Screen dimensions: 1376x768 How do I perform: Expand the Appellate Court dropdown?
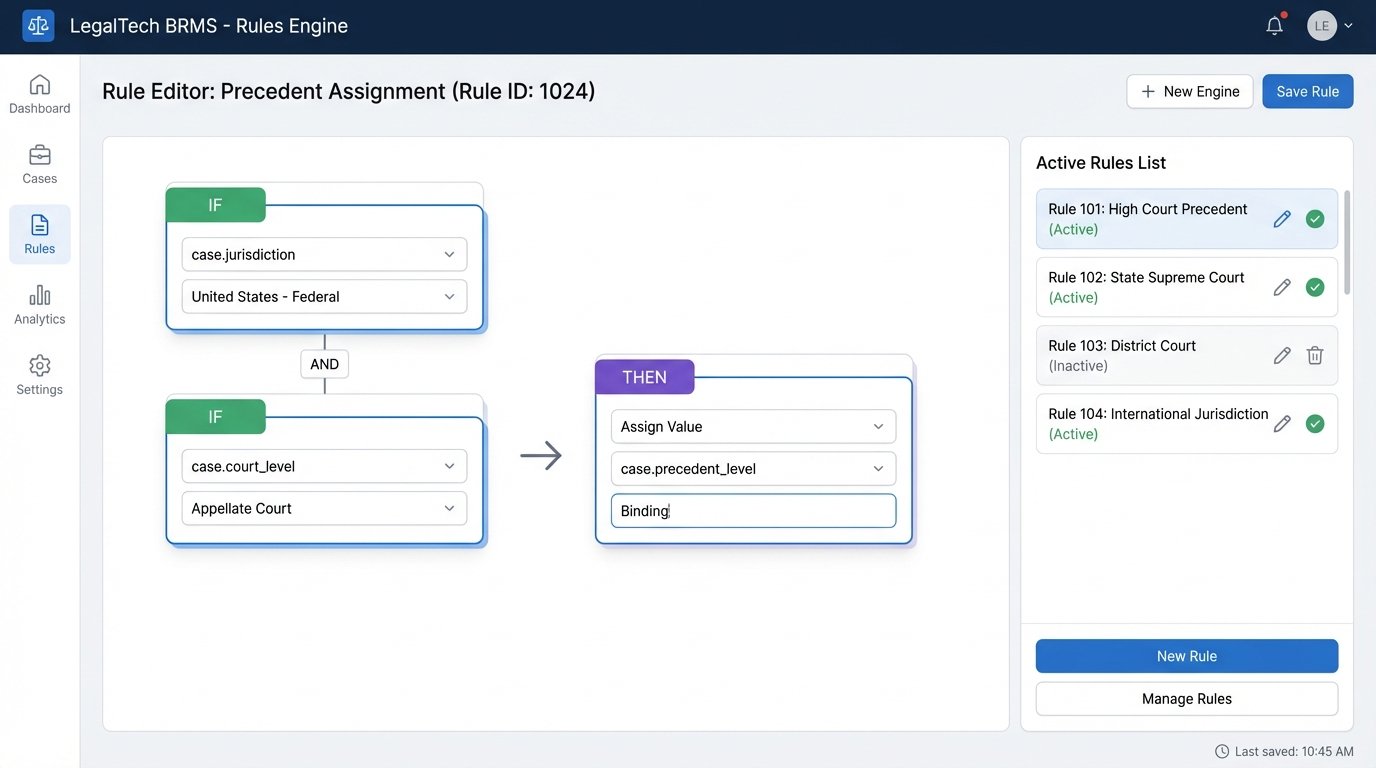(323, 508)
